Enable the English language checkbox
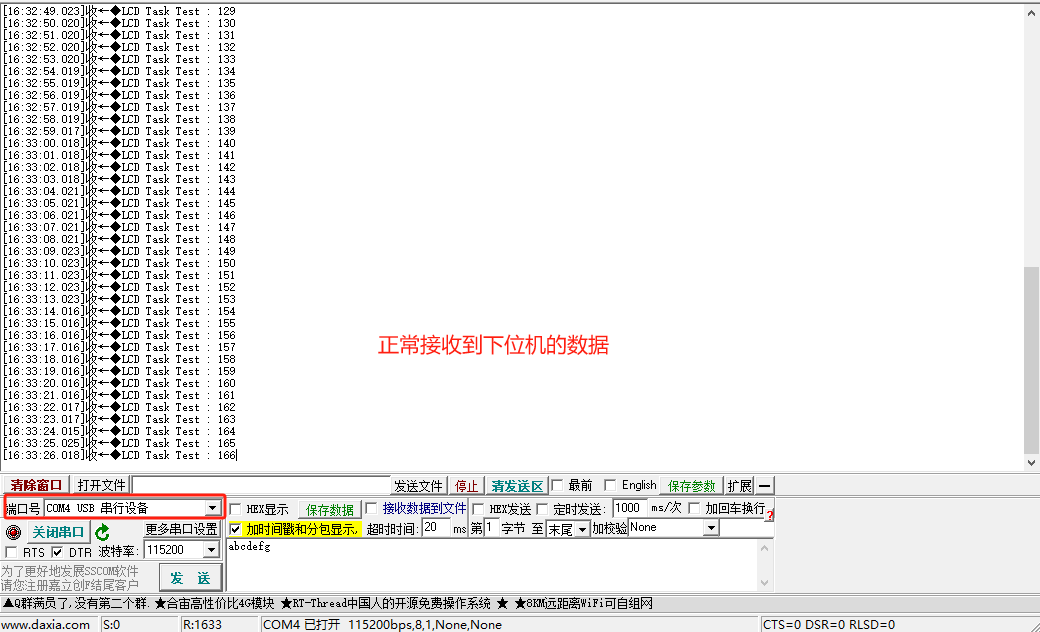 pos(610,485)
